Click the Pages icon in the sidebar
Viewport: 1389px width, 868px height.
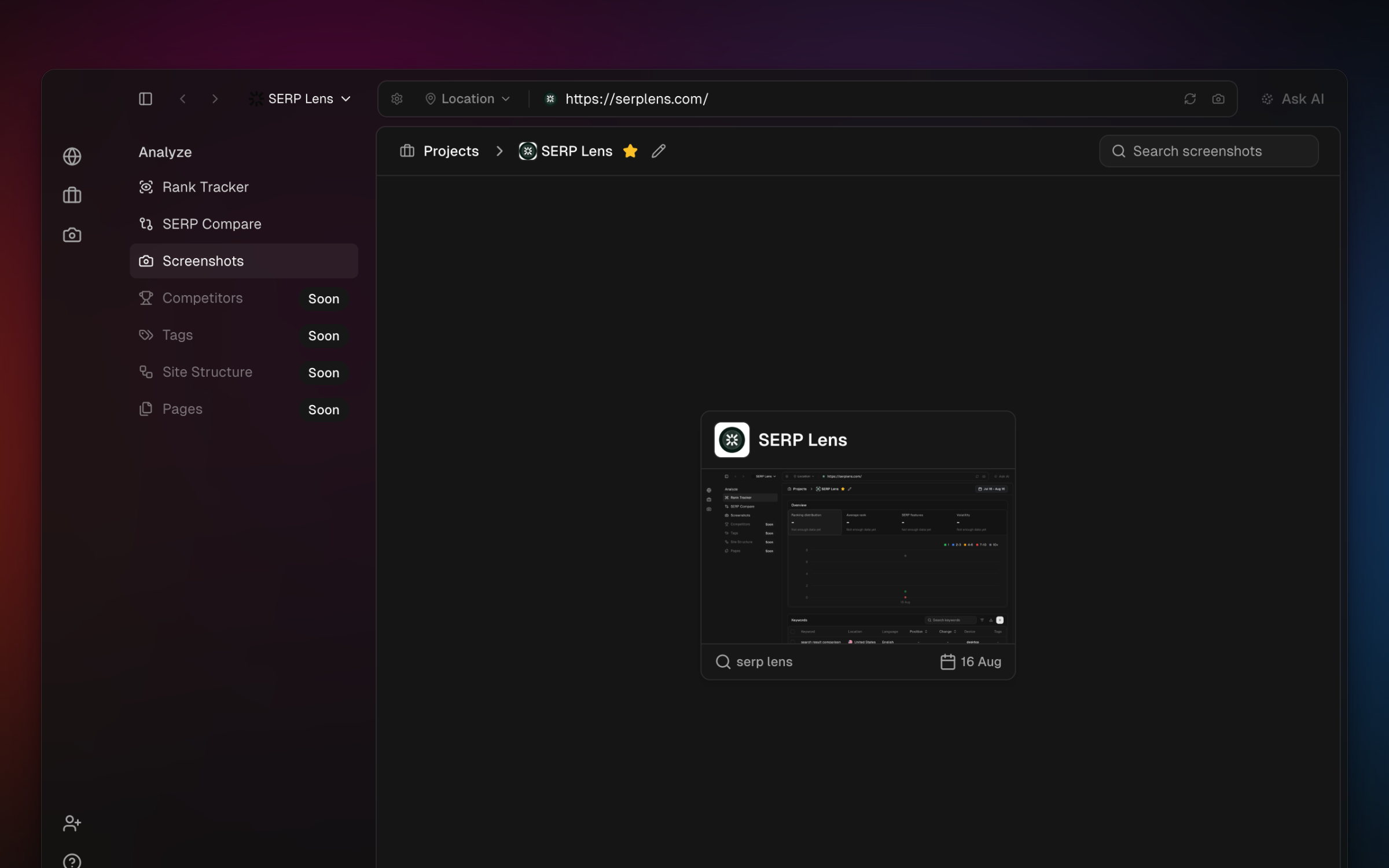point(146,409)
